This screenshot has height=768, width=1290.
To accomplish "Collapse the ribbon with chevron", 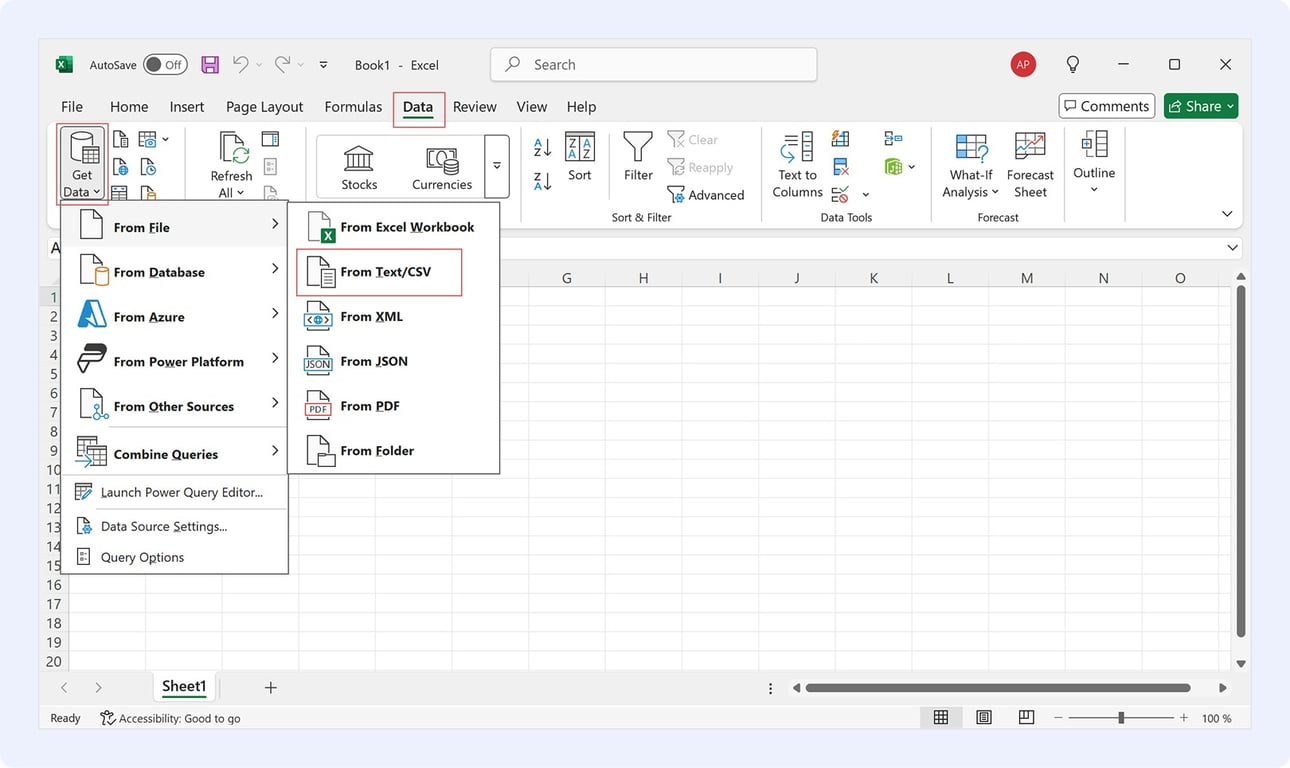I will tap(1227, 214).
